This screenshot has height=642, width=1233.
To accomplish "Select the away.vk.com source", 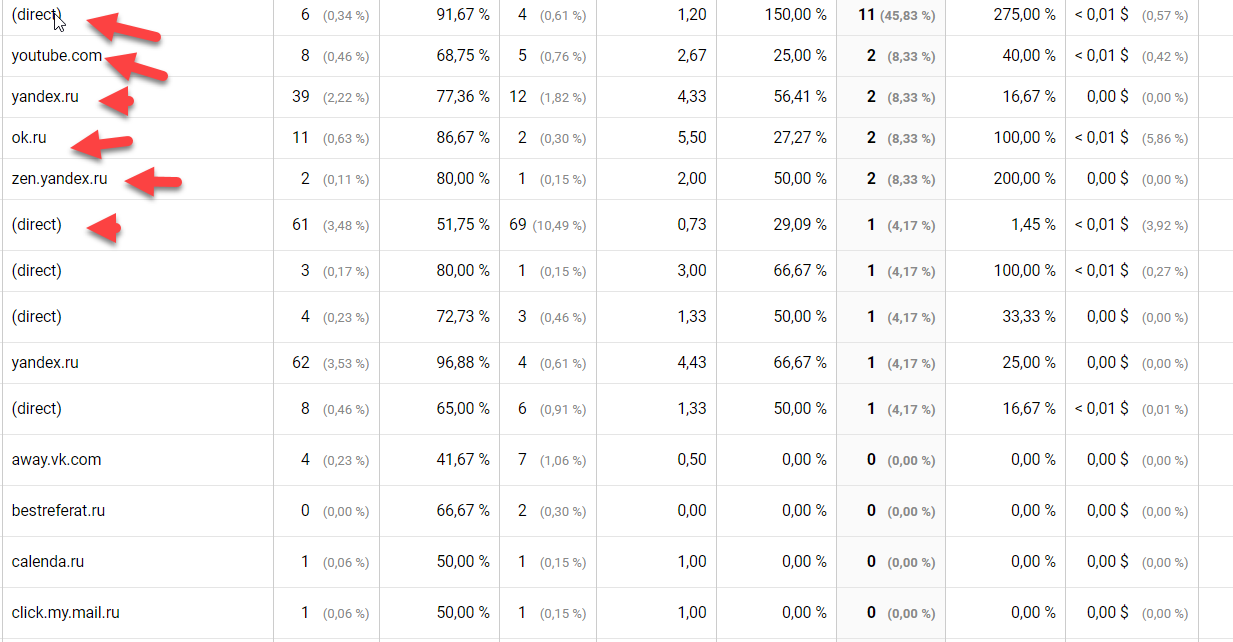I will click(56, 460).
